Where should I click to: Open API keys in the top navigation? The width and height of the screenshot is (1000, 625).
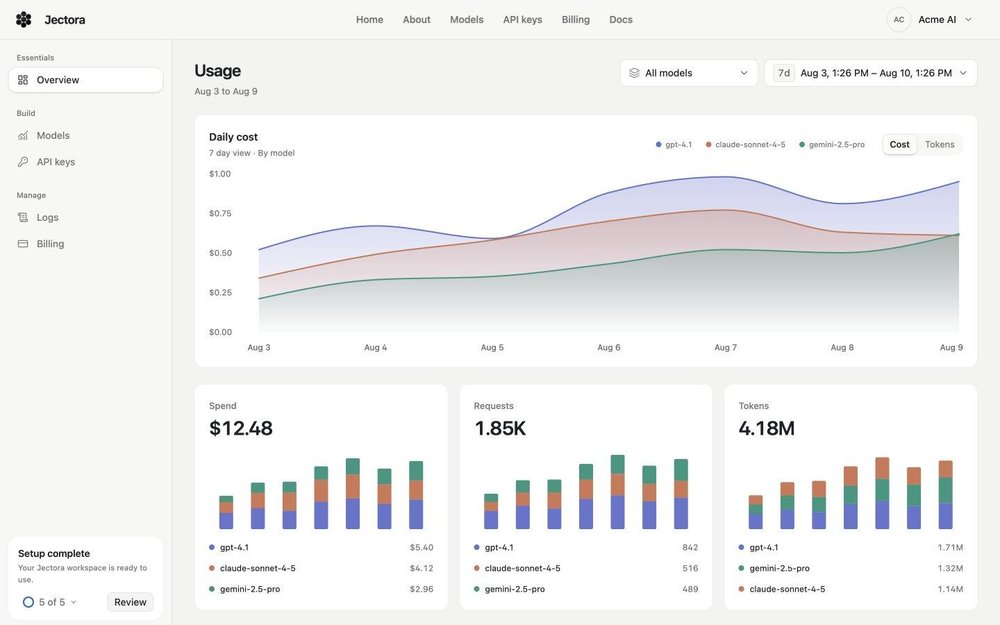(x=522, y=20)
